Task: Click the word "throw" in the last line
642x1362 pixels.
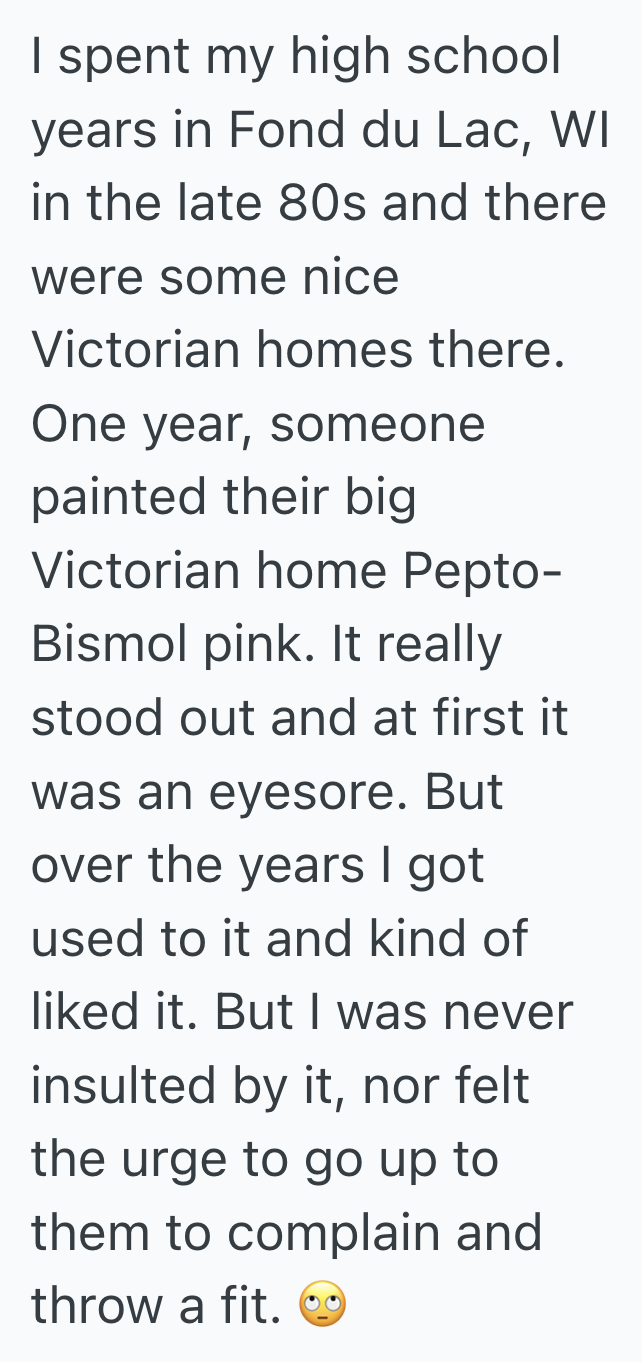Action: [x=93, y=1306]
